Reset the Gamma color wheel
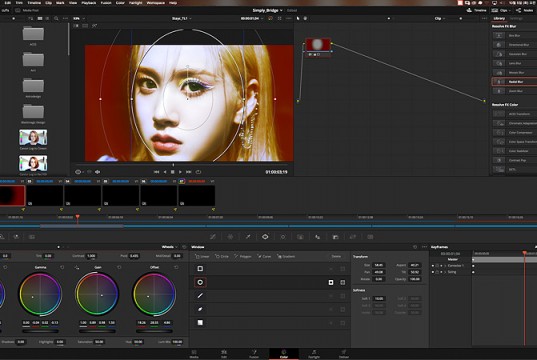 click(x=62, y=267)
